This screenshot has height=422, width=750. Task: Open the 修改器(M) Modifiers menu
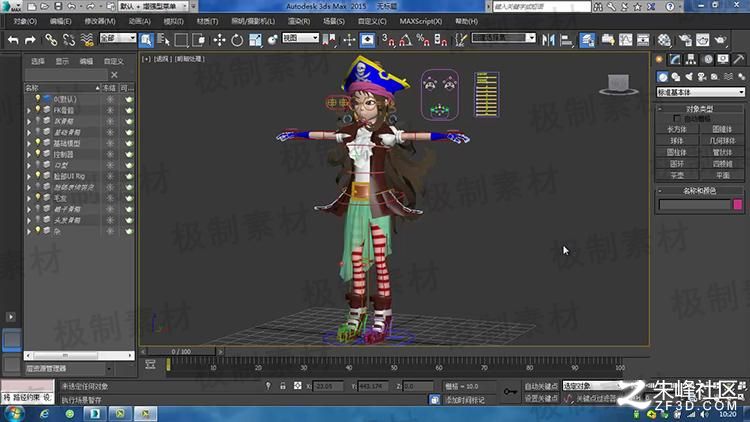click(x=99, y=22)
